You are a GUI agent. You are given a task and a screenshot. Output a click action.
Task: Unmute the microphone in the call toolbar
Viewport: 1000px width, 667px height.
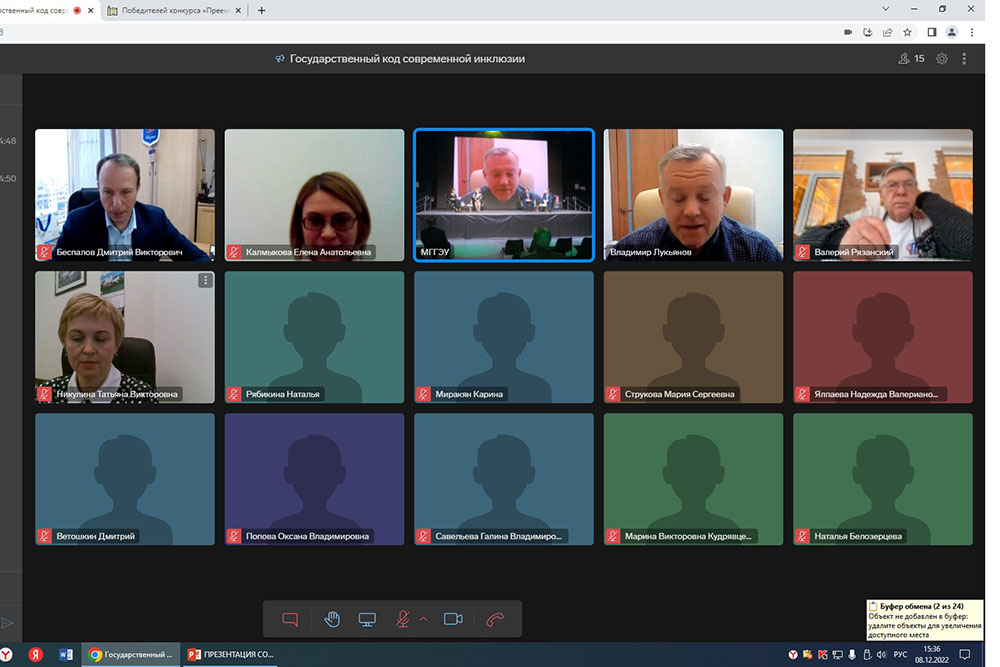pyautogui.click(x=402, y=619)
